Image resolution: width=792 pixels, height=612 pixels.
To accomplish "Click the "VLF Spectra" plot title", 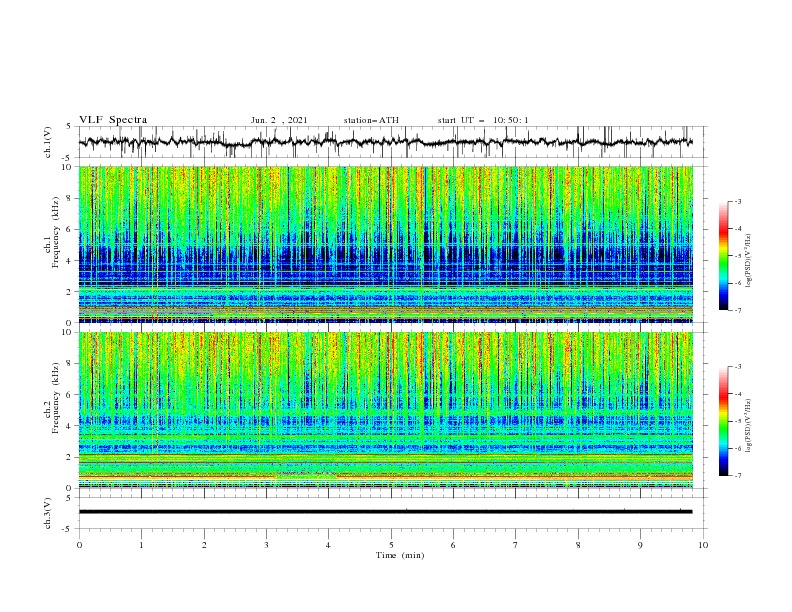I will pyautogui.click(x=113, y=120).
